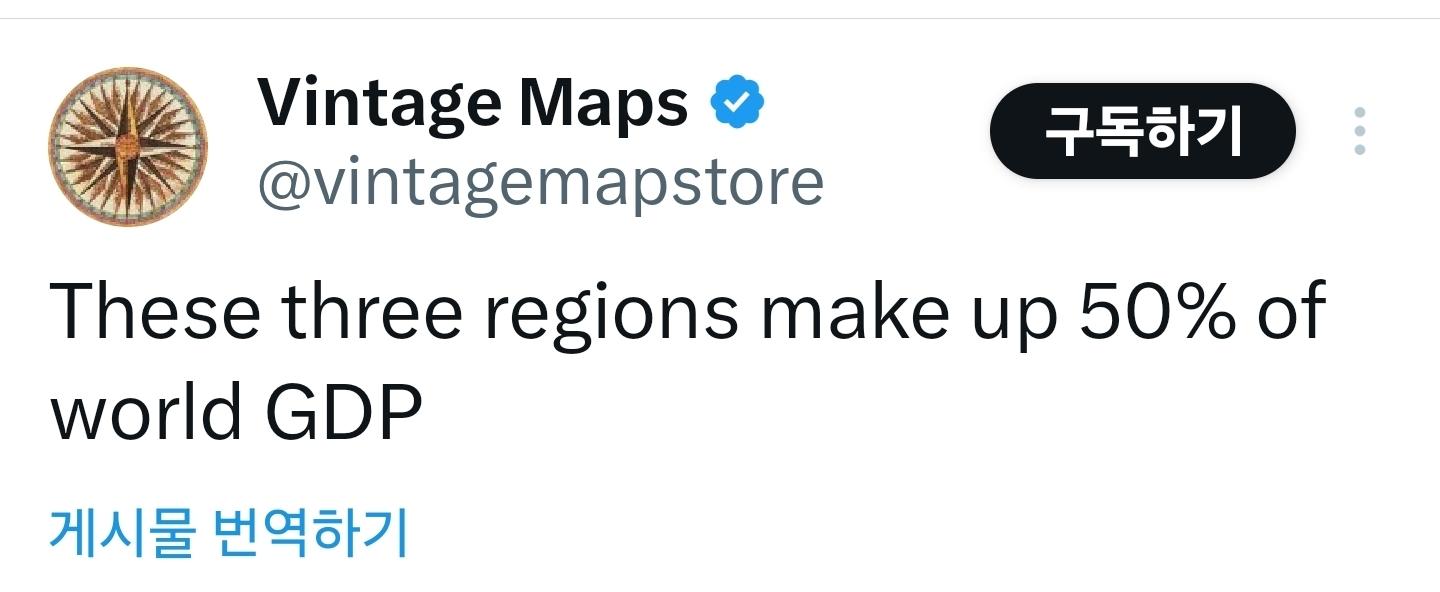Click the blue verified checkmark badge
The width and height of the screenshot is (1440, 592).
point(737,103)
